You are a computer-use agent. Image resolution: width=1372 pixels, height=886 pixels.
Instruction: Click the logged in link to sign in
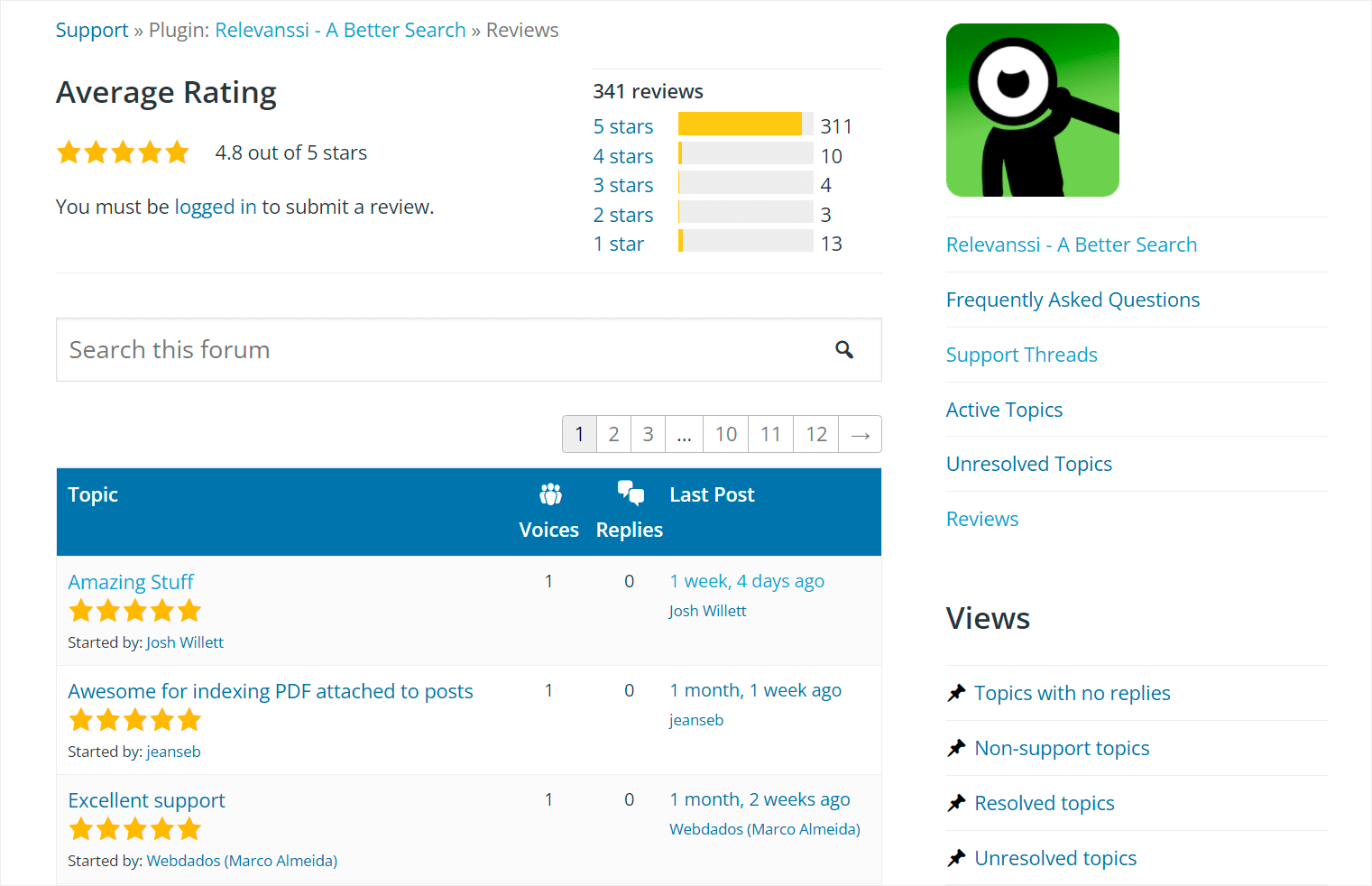[x=215, y=206]
